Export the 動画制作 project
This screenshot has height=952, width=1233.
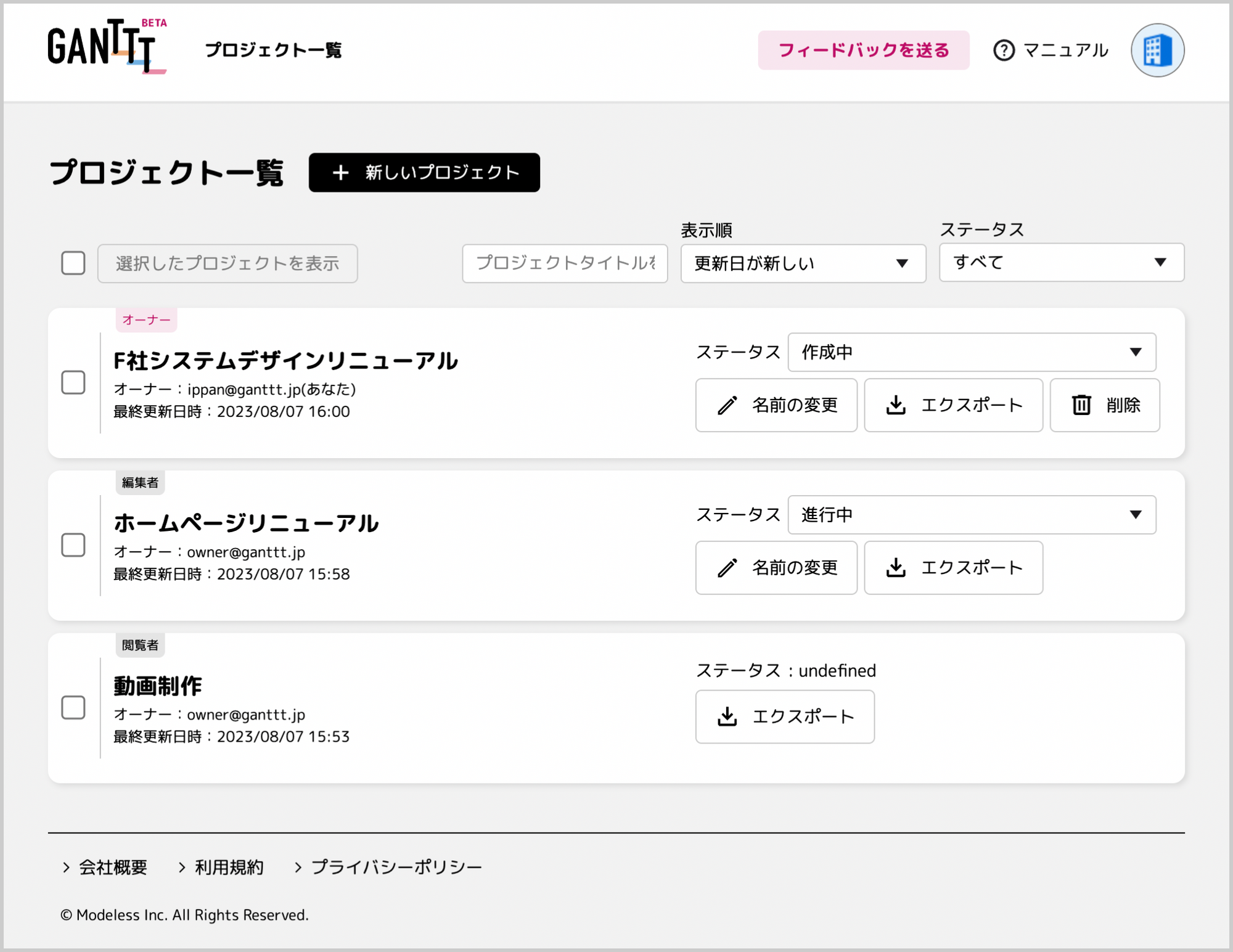(x=785, y=716)
